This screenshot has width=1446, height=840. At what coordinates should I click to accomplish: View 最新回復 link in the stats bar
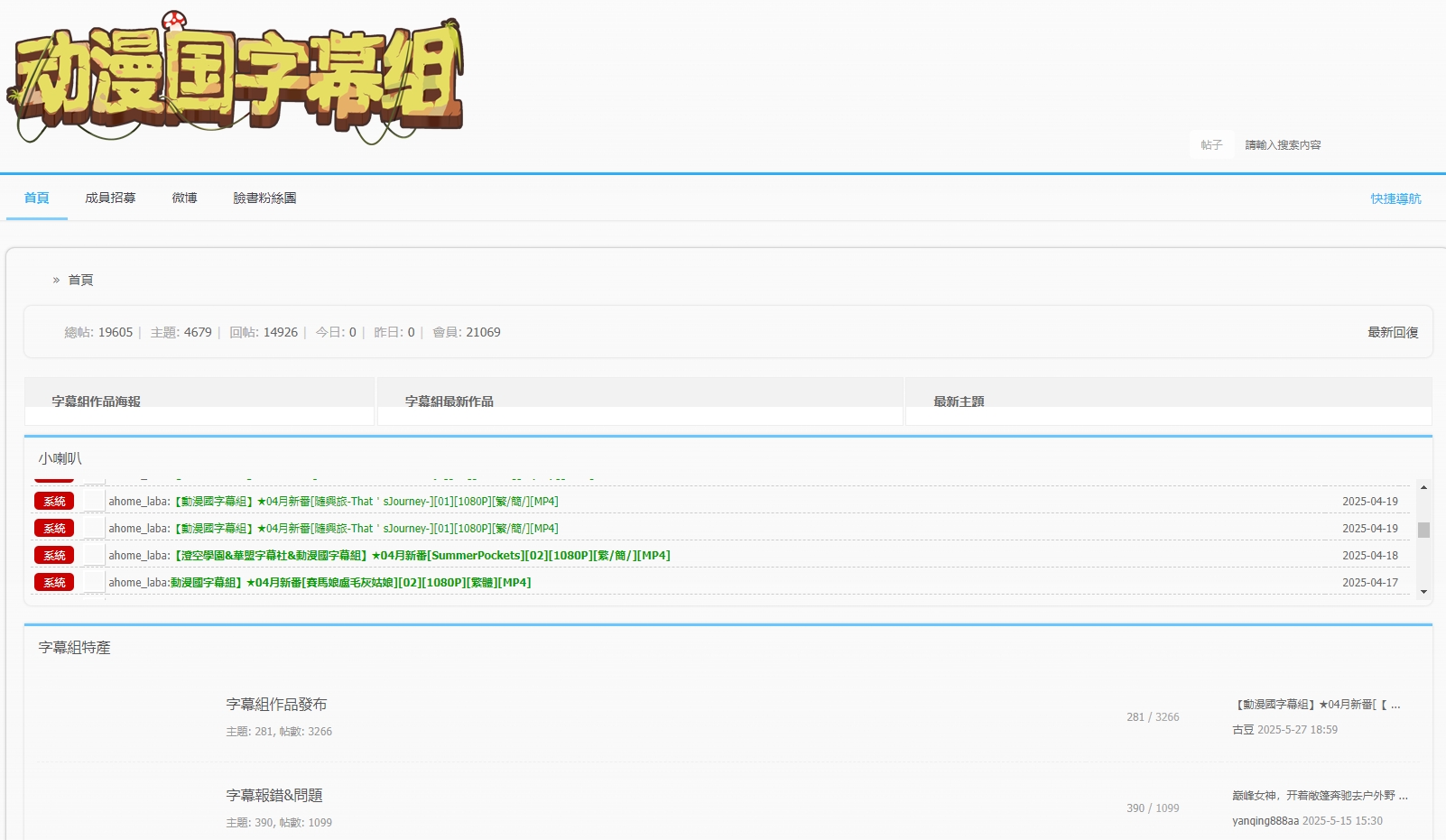pyautogui.click(x=1393, y=332)
